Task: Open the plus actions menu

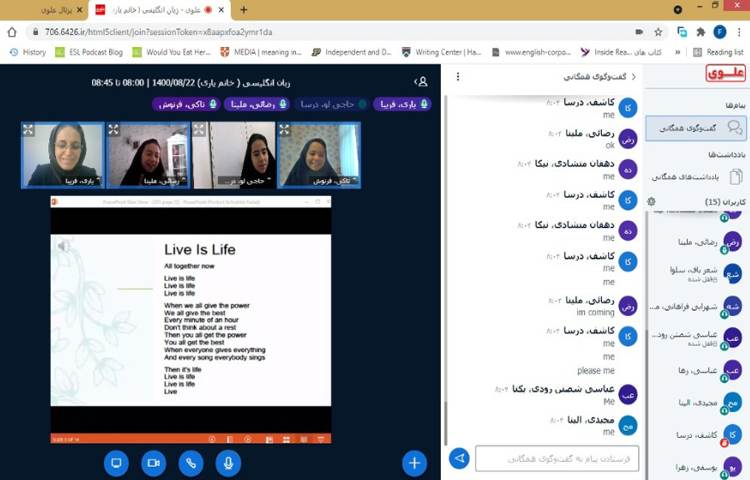Action: 414,462
